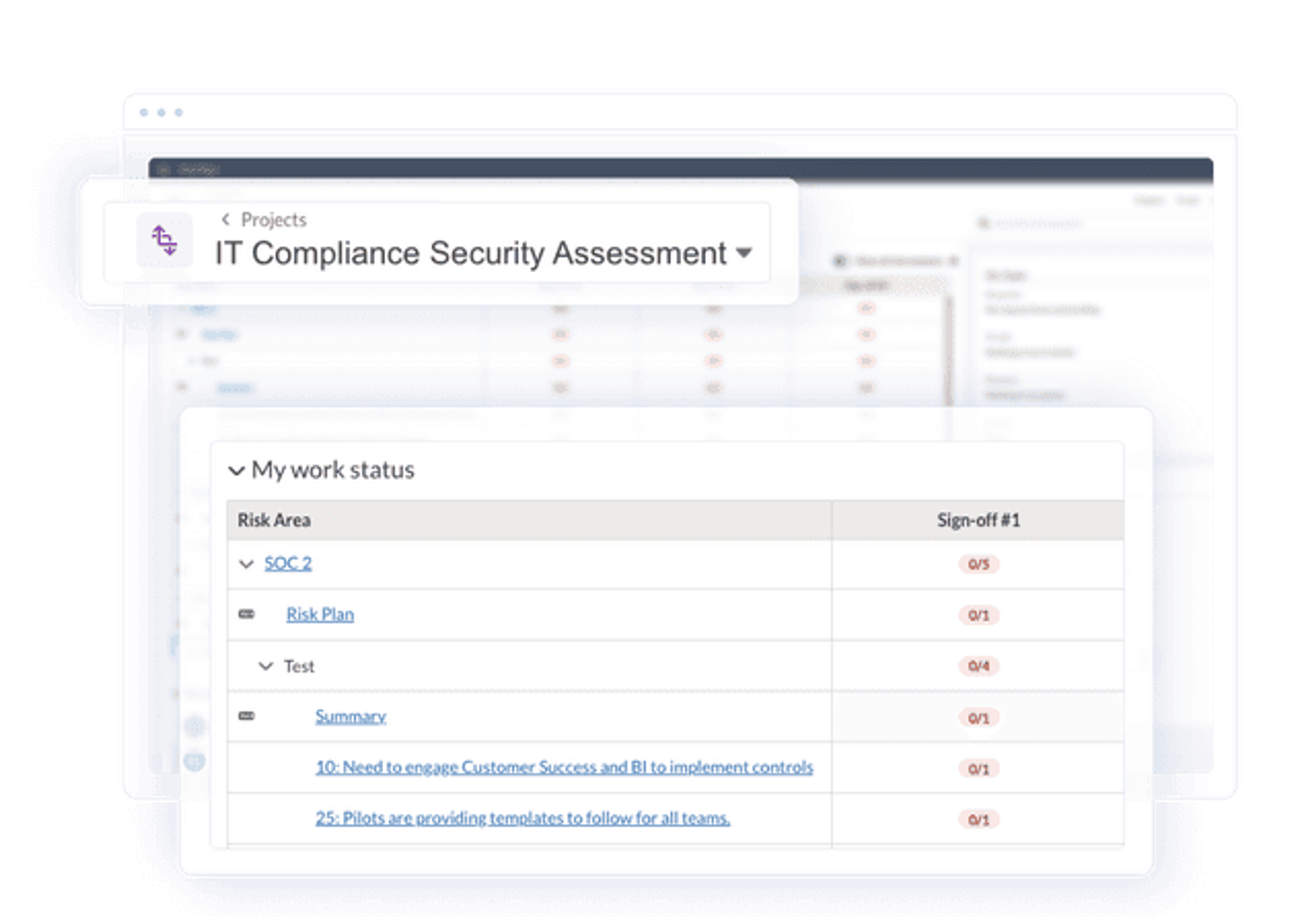Open item 25 about Pilots providing templates
Screen dimensions: 1316x917
tap(522, 818)
